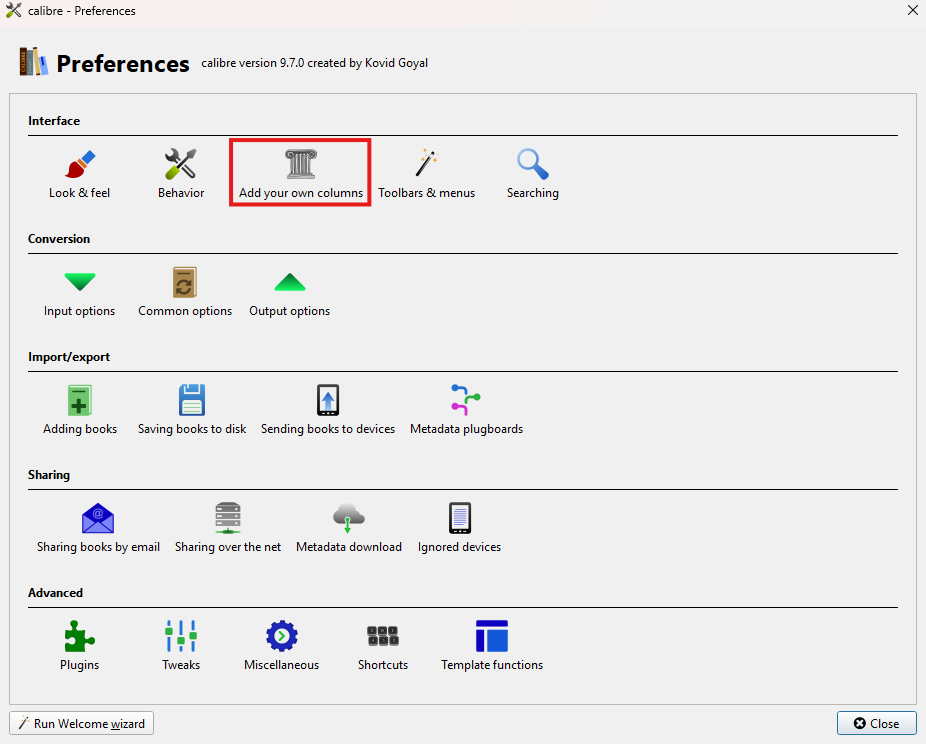Open Adding books green plus icon

(80, 400)
